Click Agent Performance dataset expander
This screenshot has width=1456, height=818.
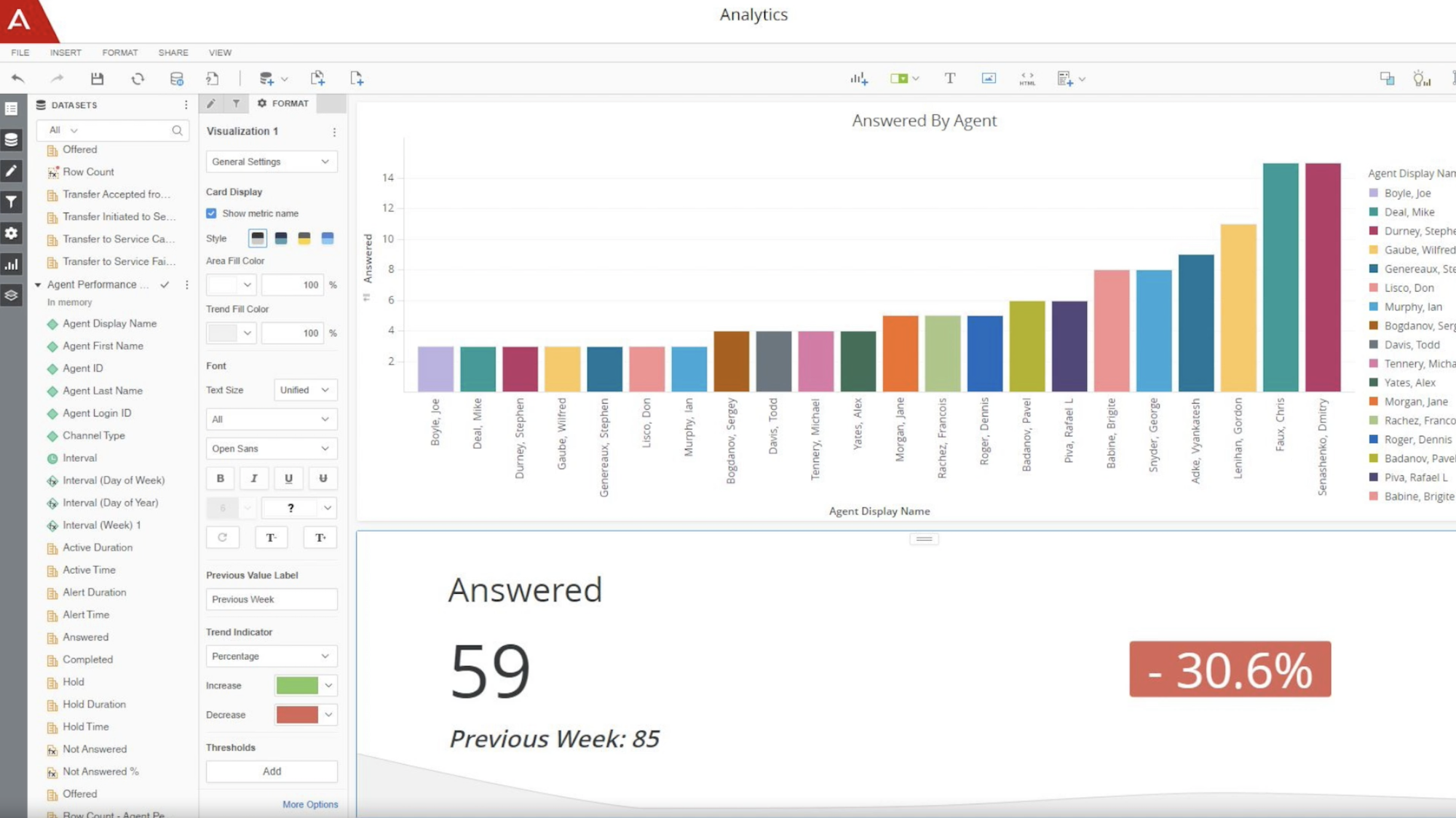point(38,284)
